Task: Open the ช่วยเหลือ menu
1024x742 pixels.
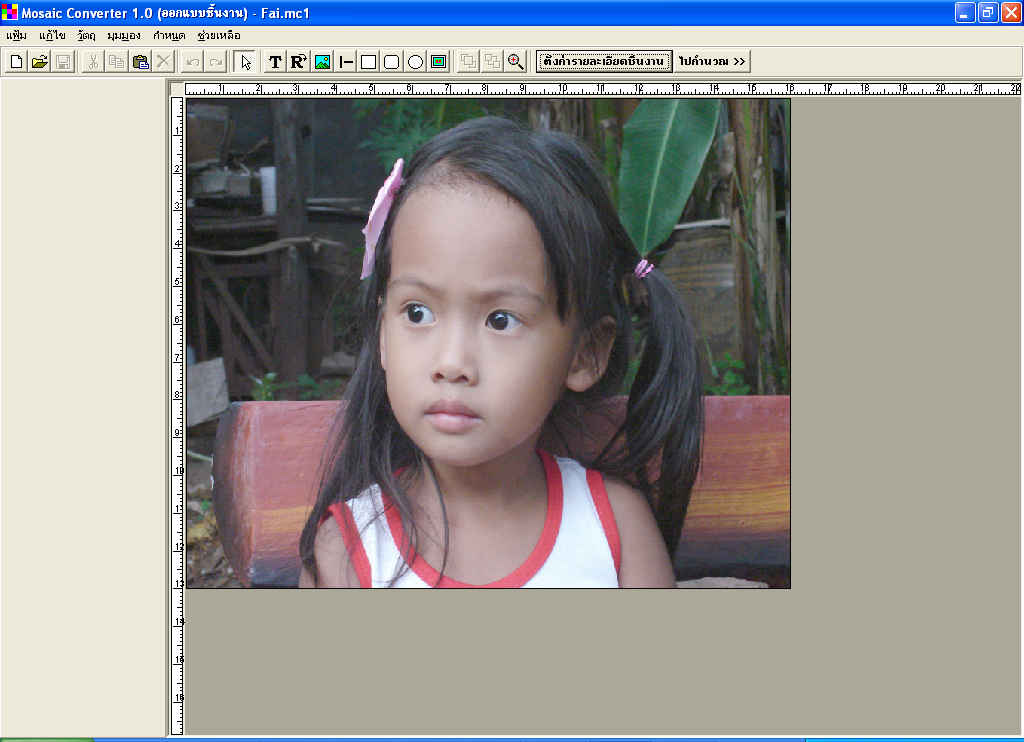Action: coord(219,35)
